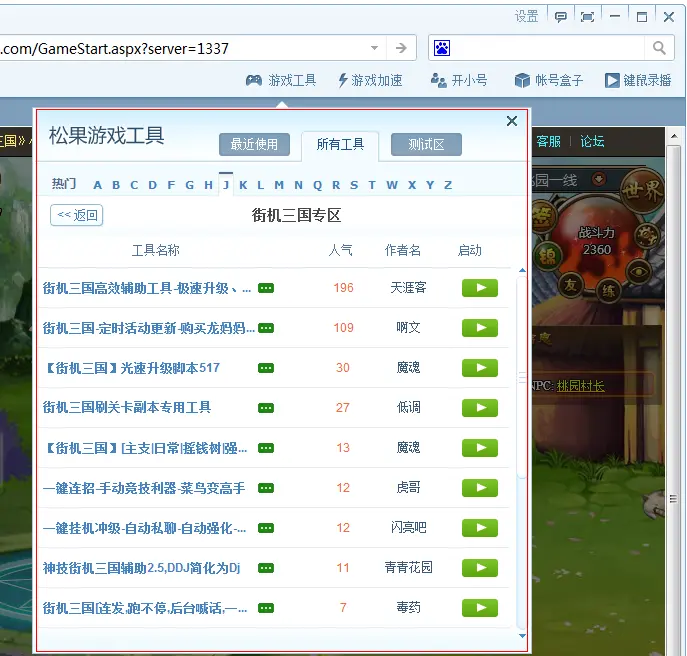Start the 光速升级脚本517 tool

coord(480,368)
